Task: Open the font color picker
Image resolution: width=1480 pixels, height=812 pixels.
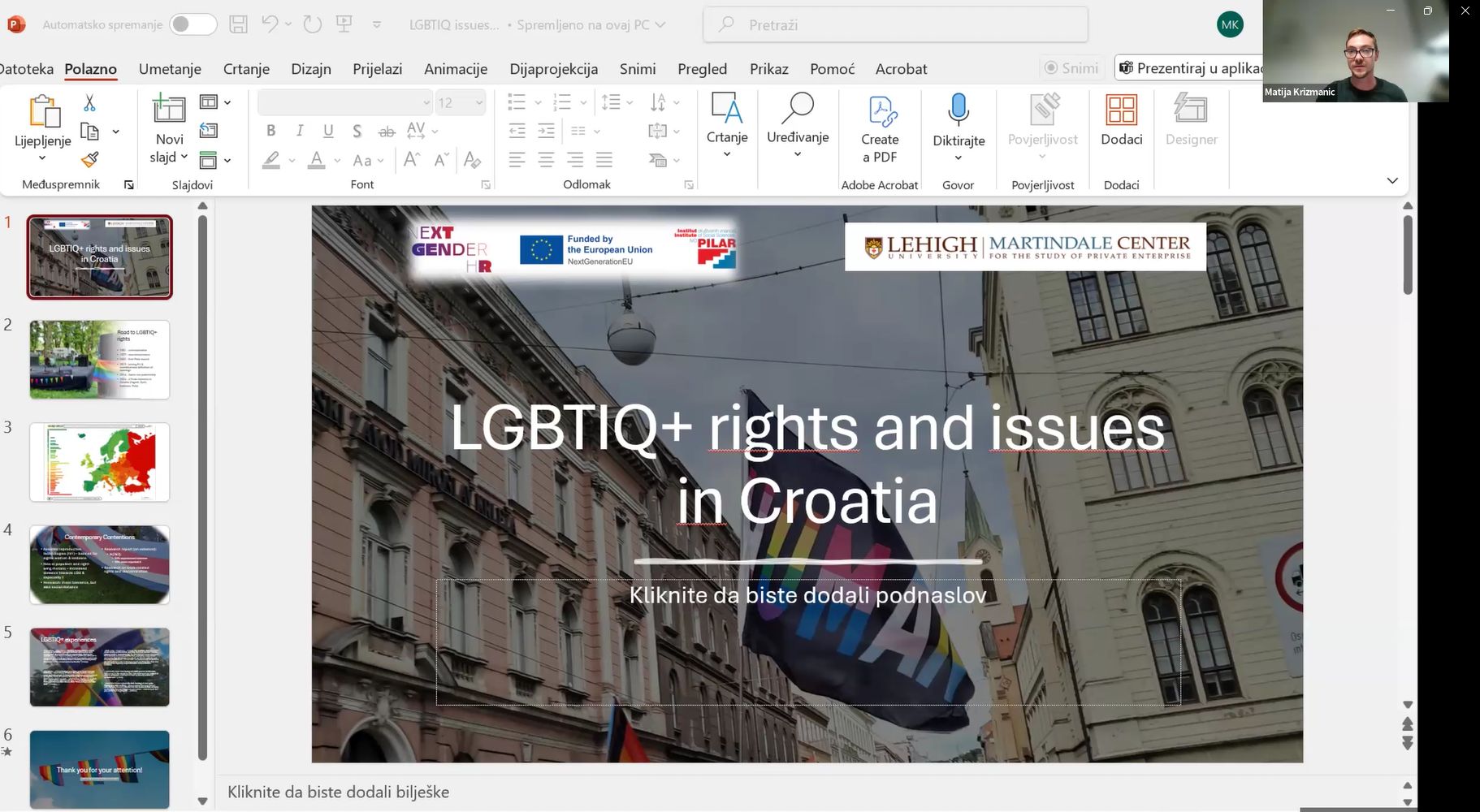Action: 317,160
